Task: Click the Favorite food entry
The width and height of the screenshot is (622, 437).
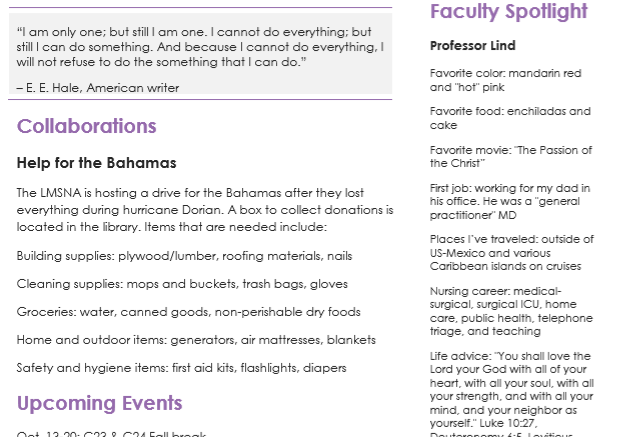Action: [x=510, y=118]
